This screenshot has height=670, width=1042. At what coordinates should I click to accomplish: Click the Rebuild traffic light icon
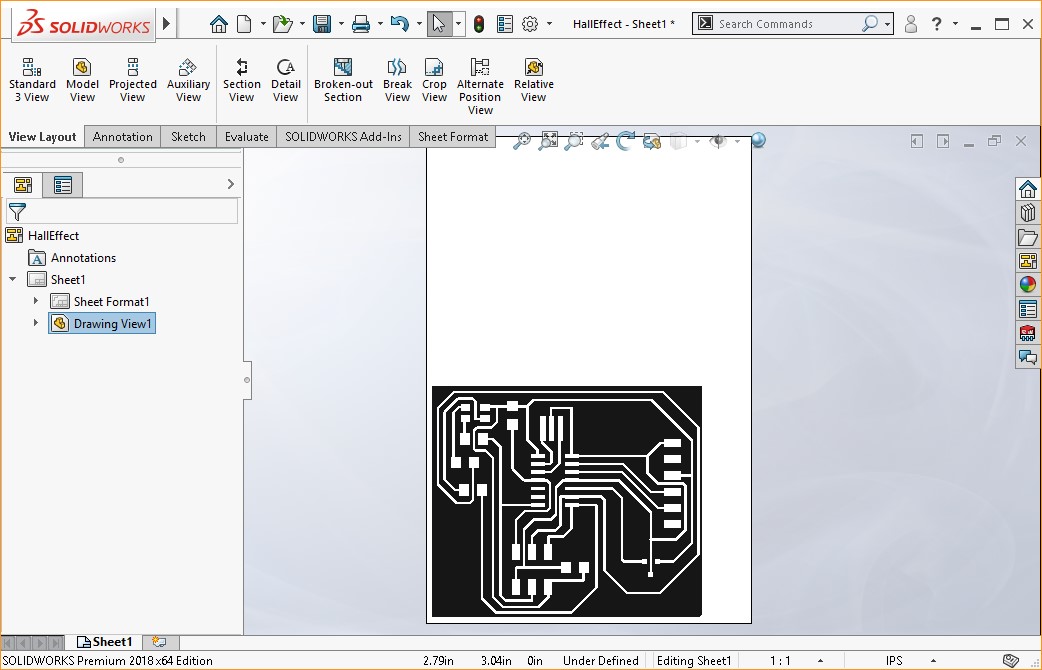479,24
